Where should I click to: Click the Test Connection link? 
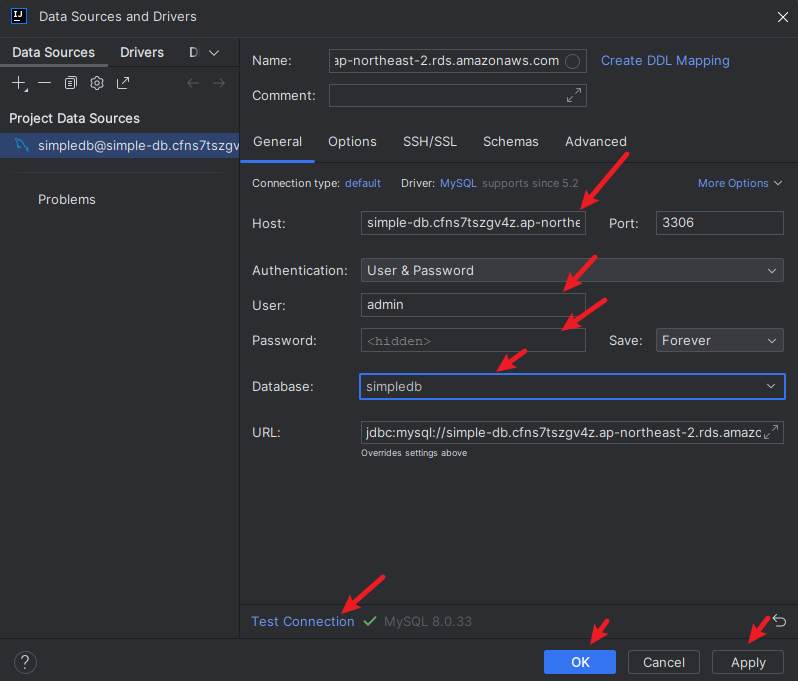tap(303, 621)
